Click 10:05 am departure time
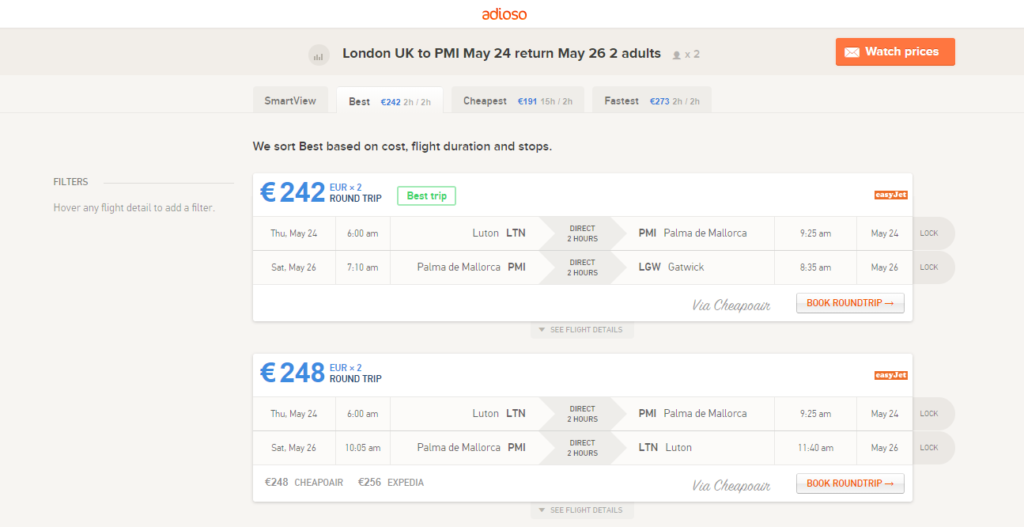This screenshot has height=527, width=1024. pyautogui.click(x=363, y=448)
